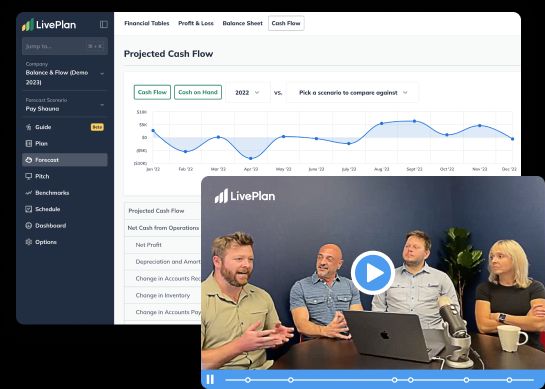Click the Feb '22 axis label
This screenshot has width=545, height=389.
click(186, 169)
